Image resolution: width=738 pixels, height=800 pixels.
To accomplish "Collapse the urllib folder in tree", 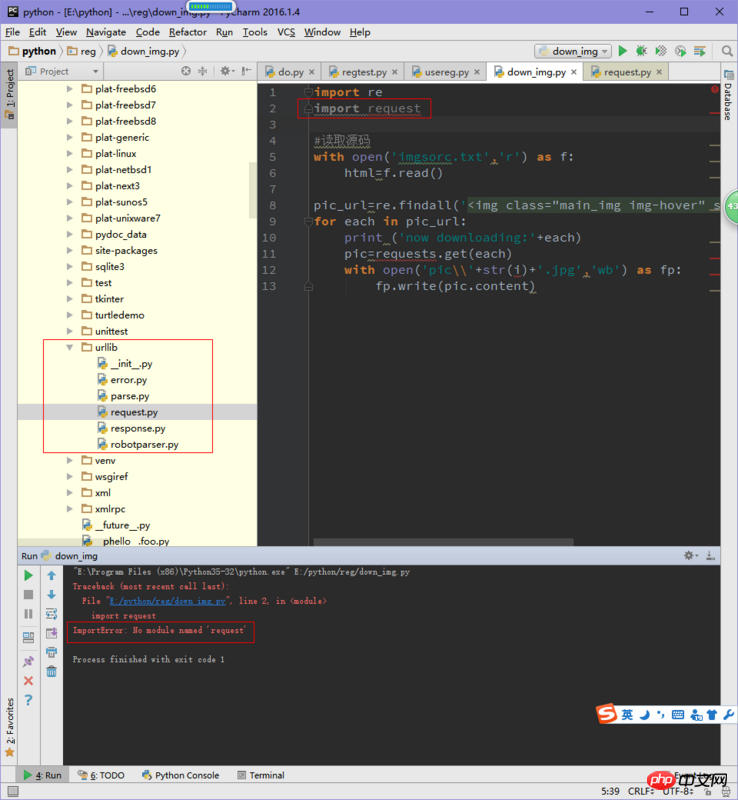I will 70,348.
